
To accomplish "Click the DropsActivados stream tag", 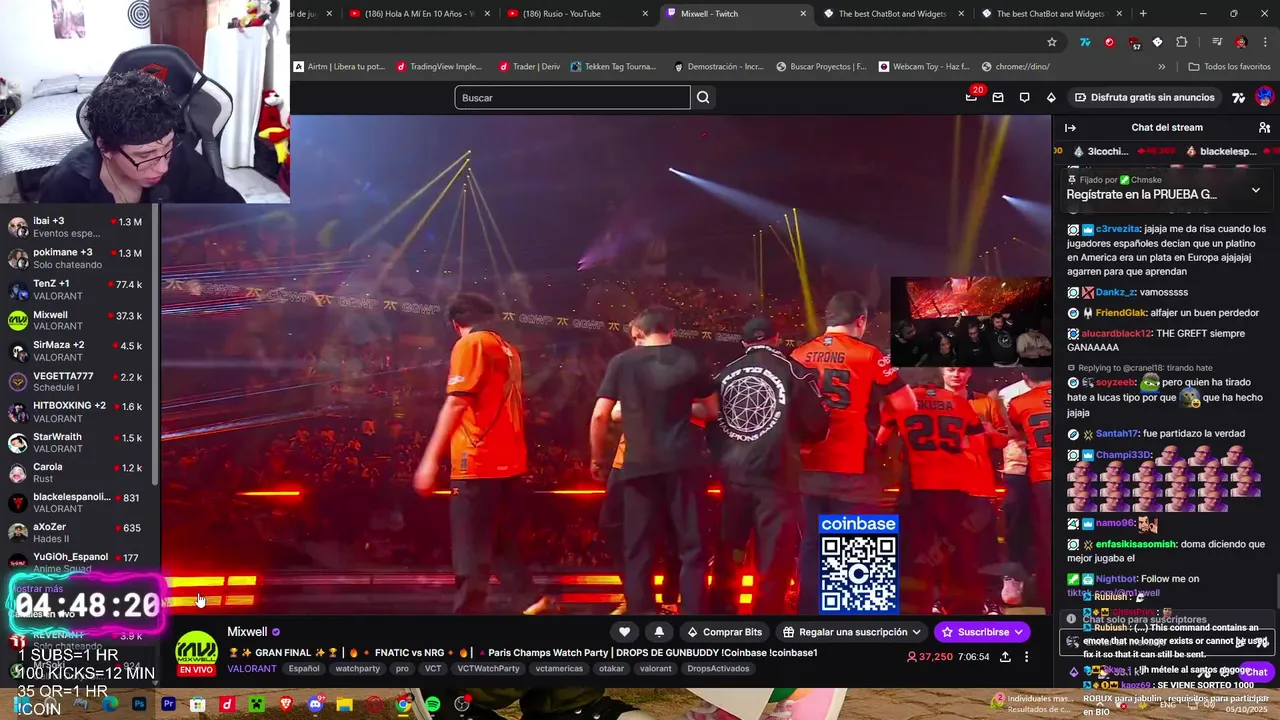I will click(x=718, y=669).
